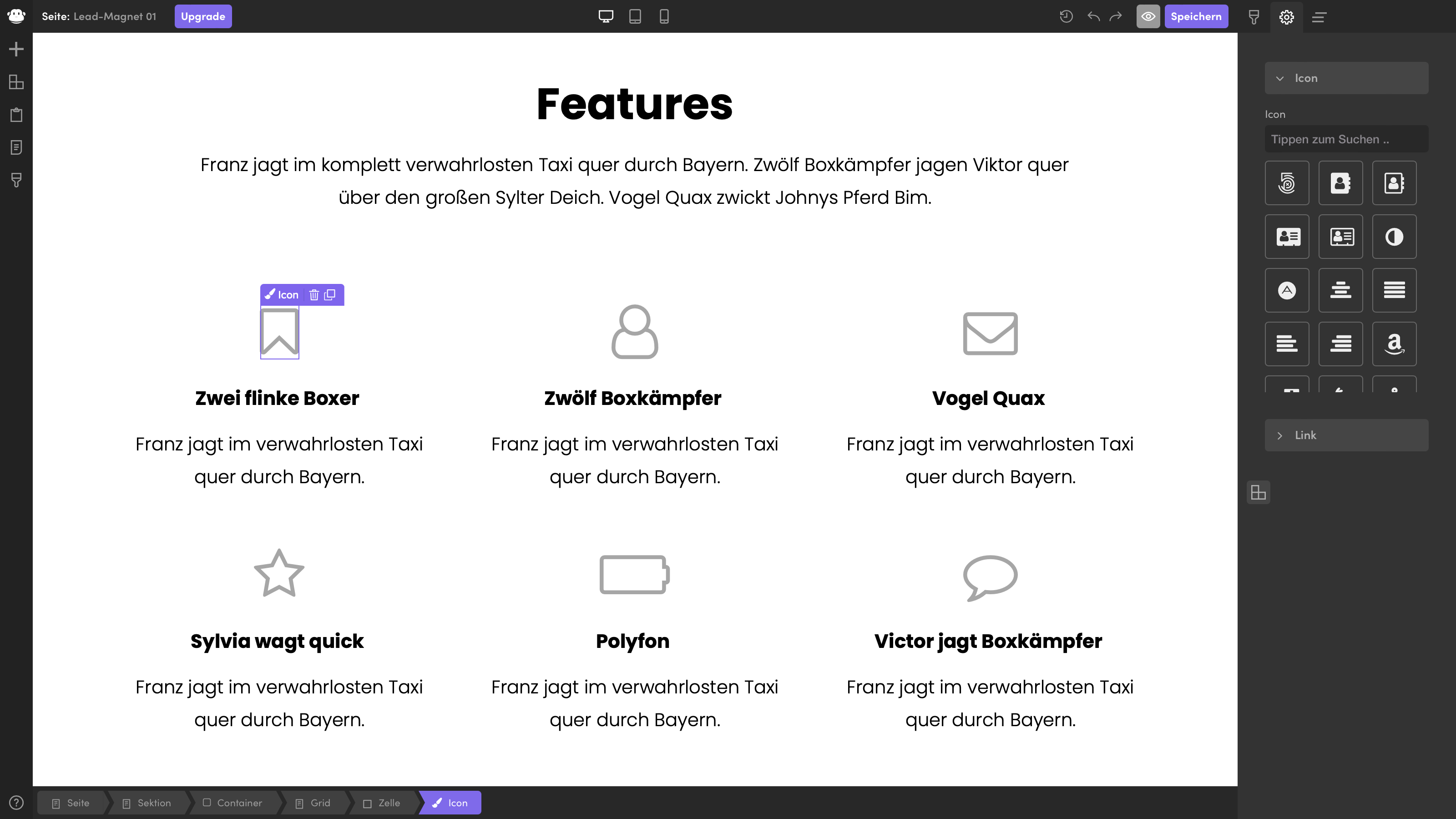Click the Upgrade button
The image size is (1456, 819).
click(x=203, y=16)
